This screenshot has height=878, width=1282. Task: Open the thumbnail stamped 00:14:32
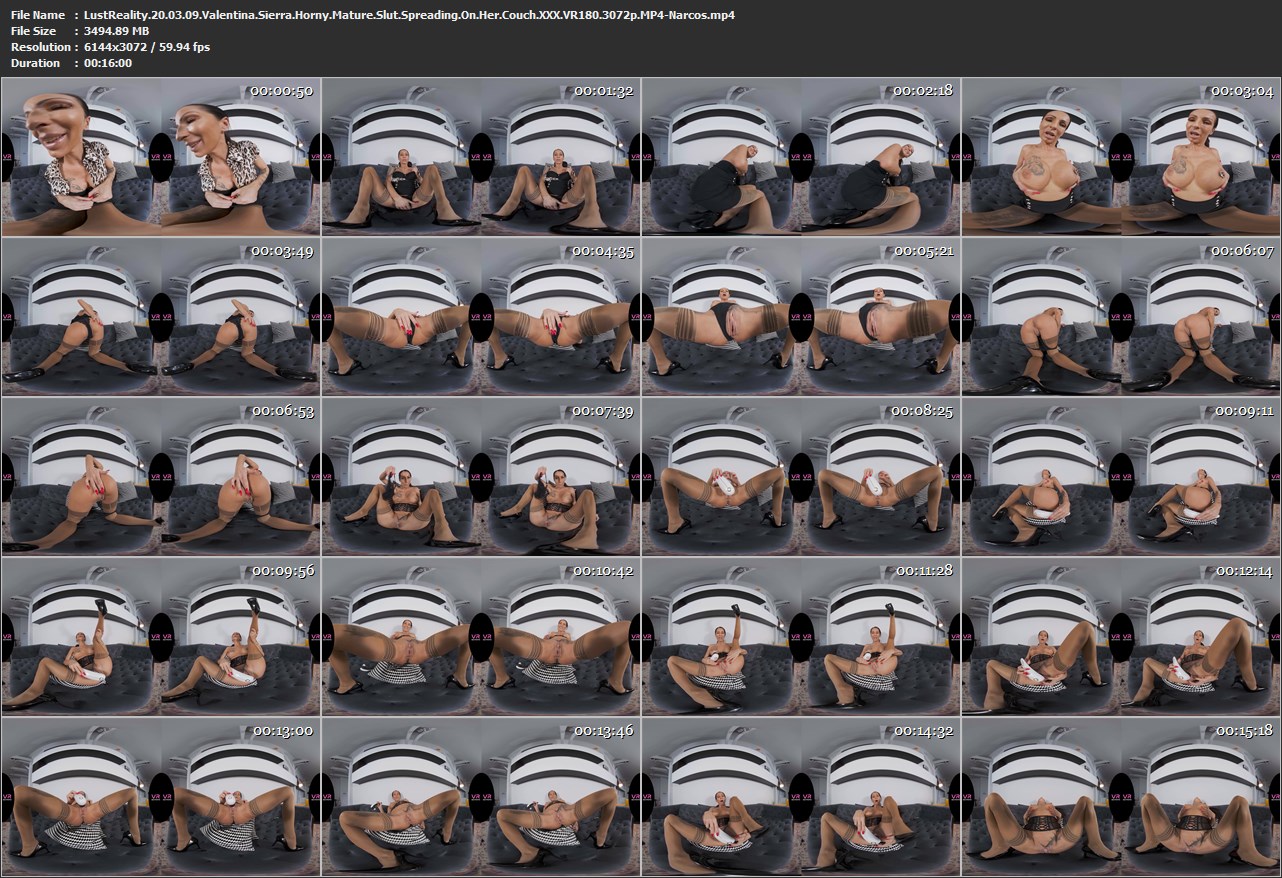pyautogui.click(x=801, y=796)
